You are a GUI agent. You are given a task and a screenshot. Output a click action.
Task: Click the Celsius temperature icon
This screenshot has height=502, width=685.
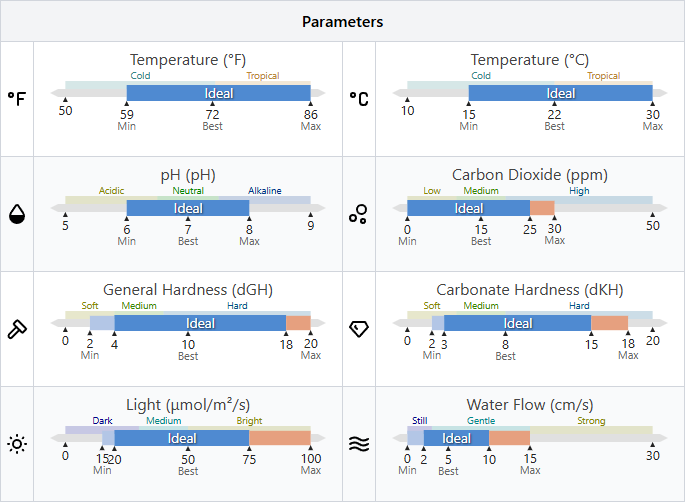coord(359,99)
